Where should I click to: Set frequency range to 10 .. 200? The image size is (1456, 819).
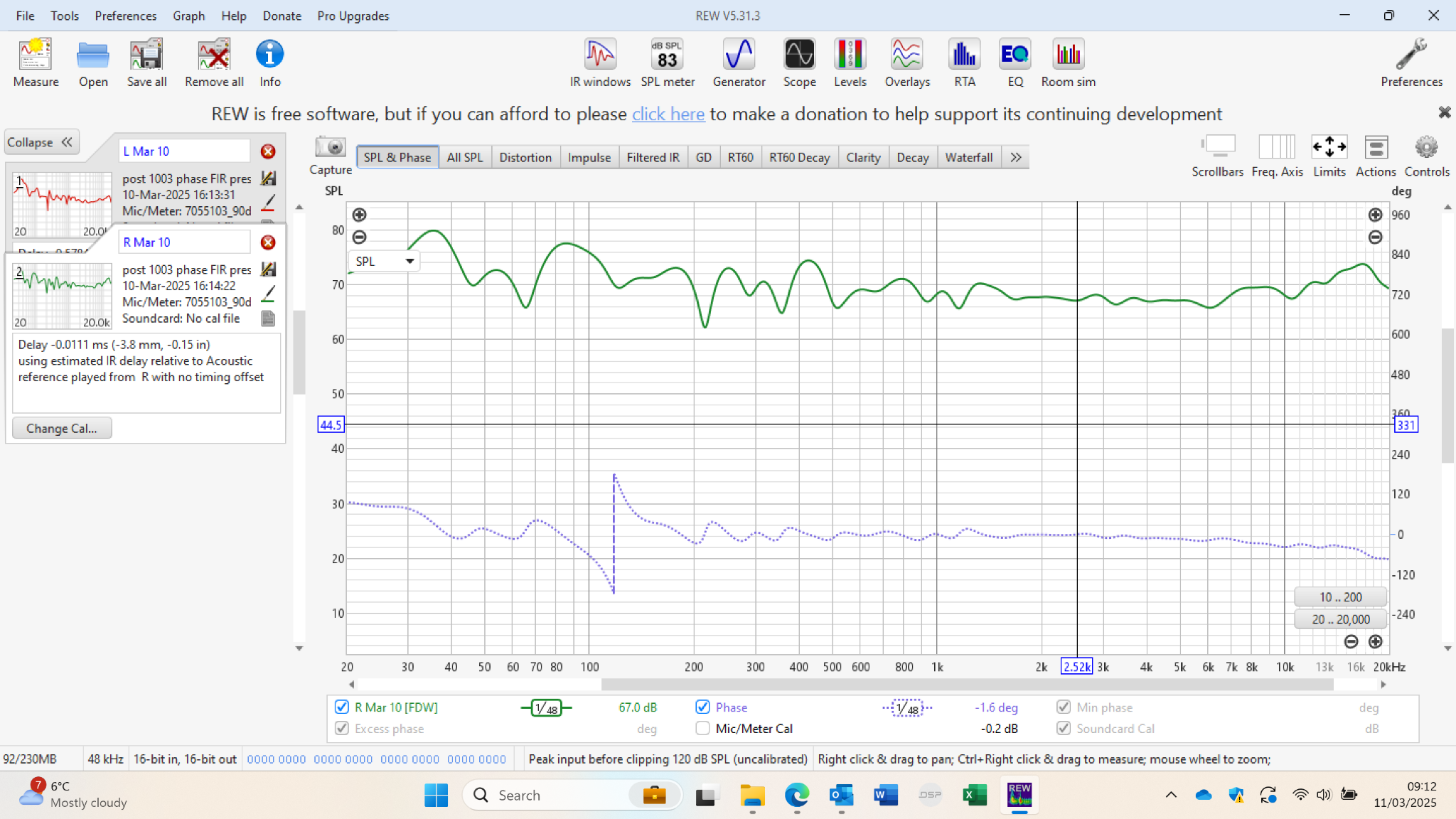tap(1340, 597)
